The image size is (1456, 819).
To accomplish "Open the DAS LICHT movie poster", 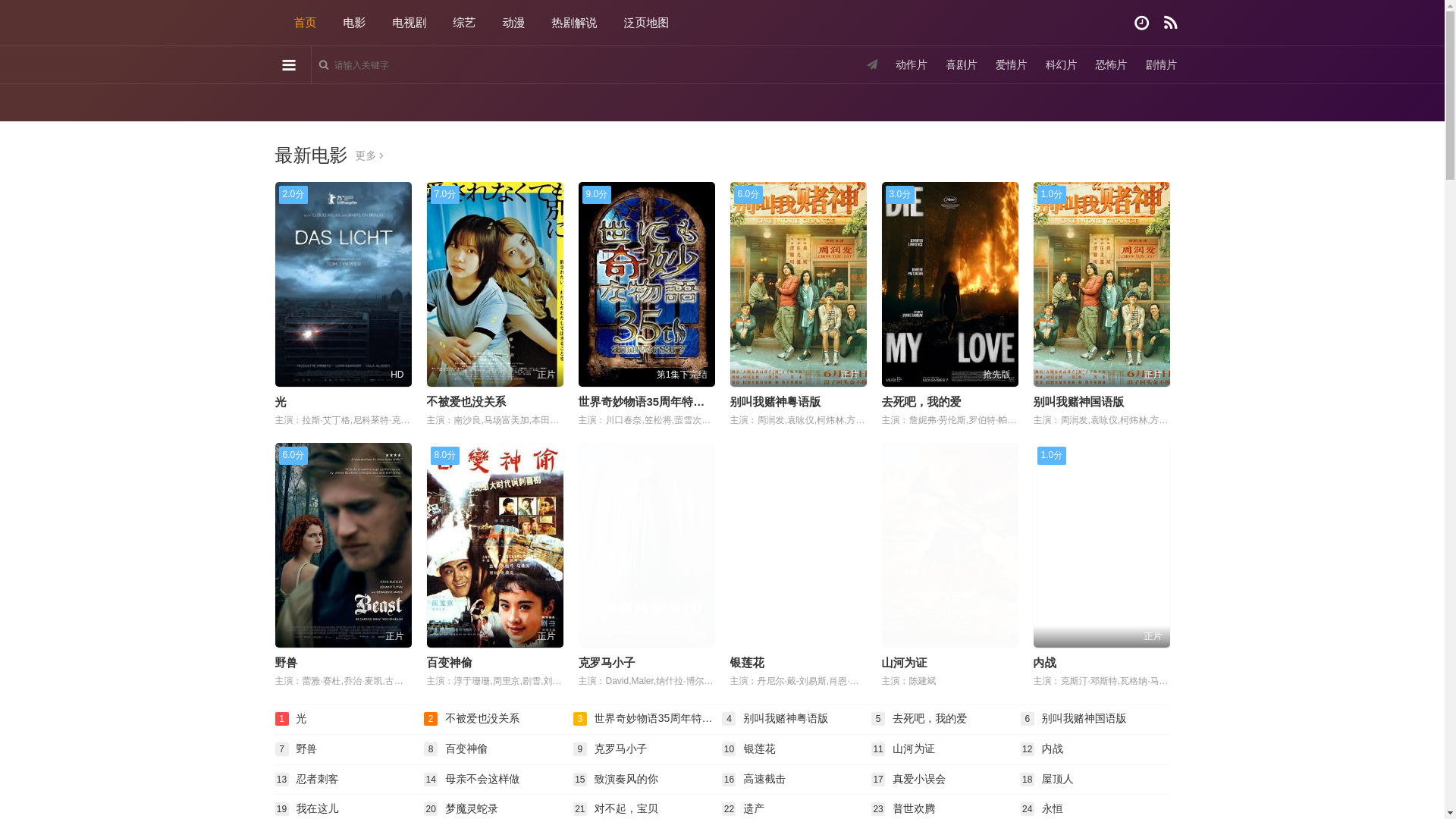I will (x=344, y=284).
